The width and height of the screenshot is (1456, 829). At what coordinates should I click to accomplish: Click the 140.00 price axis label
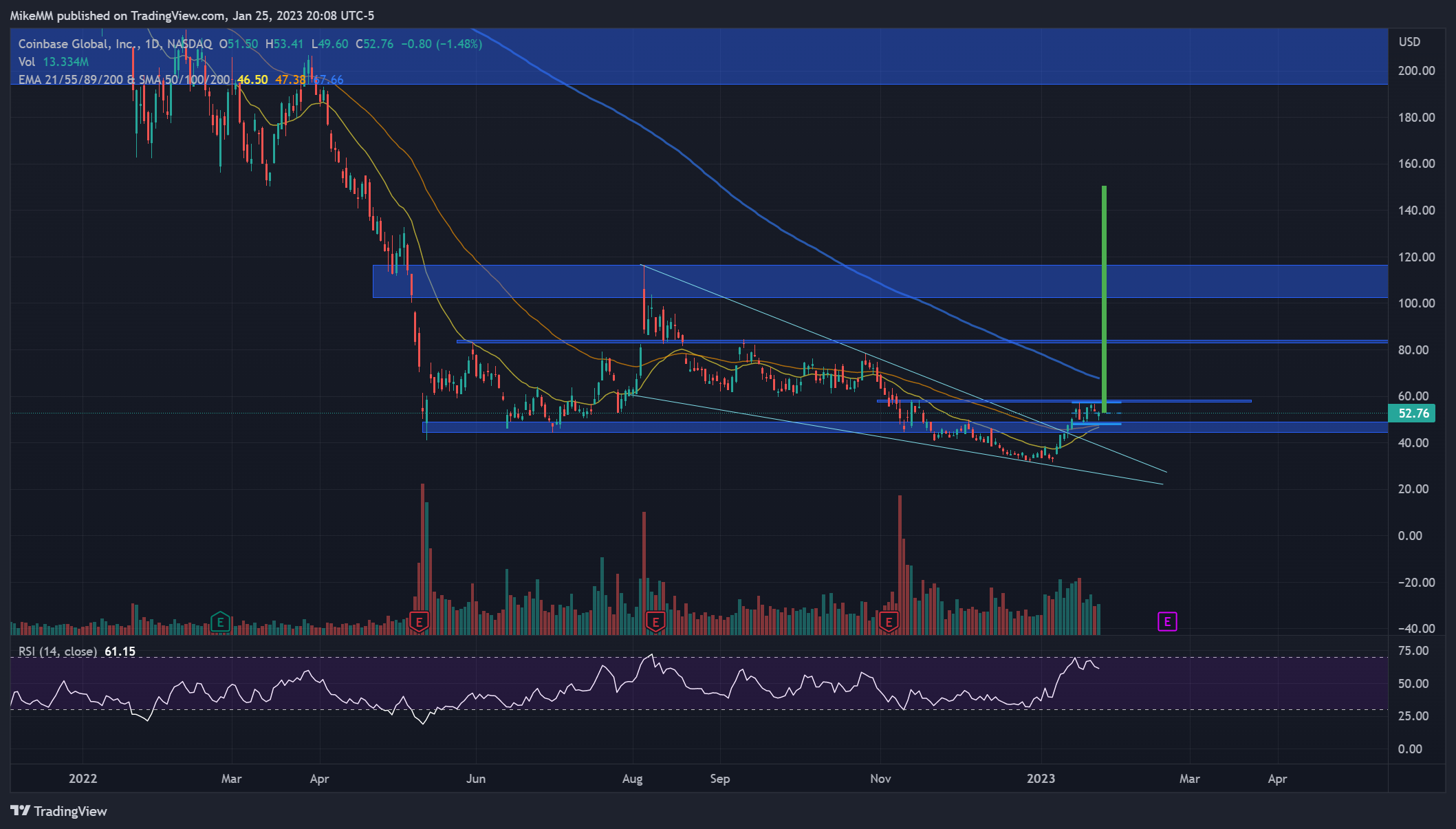1417,211
